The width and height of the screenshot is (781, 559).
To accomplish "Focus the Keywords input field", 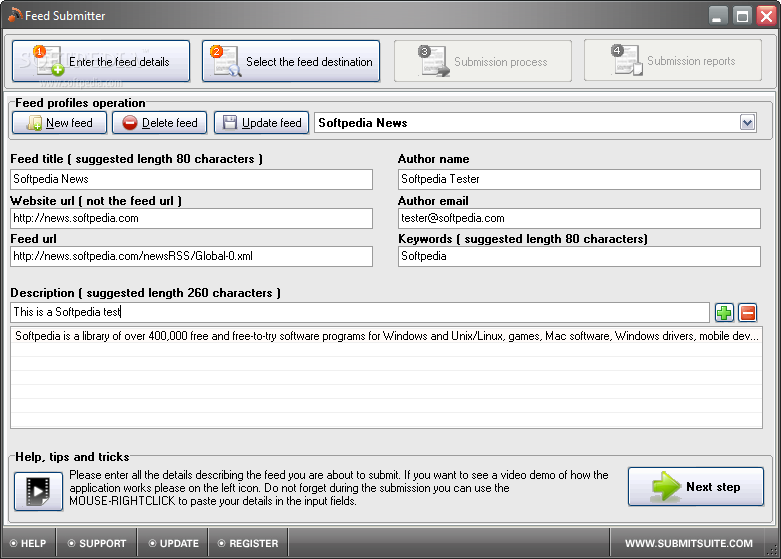I will [x=579, y=256].
